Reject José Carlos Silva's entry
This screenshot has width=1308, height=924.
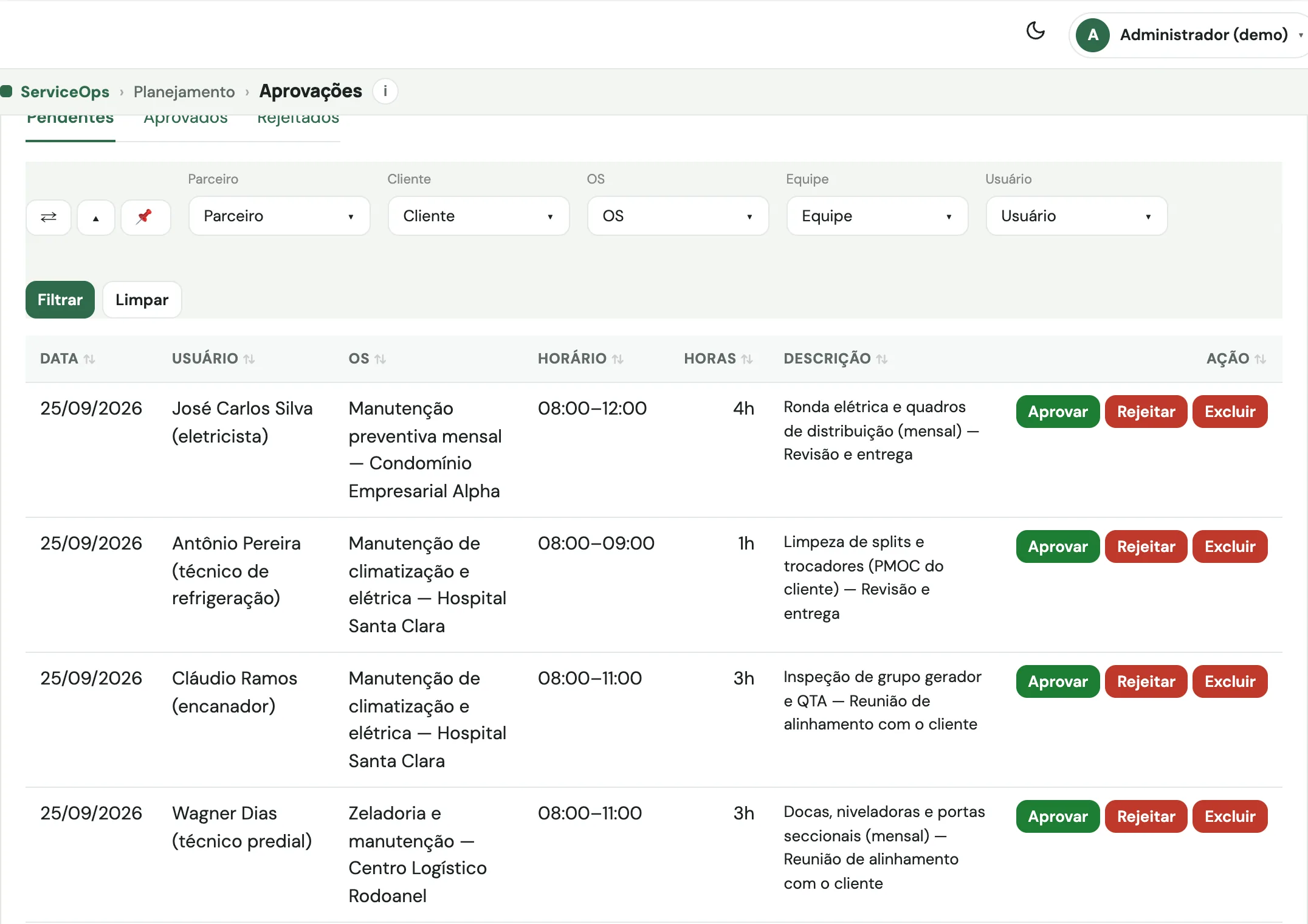(1146, 412)
